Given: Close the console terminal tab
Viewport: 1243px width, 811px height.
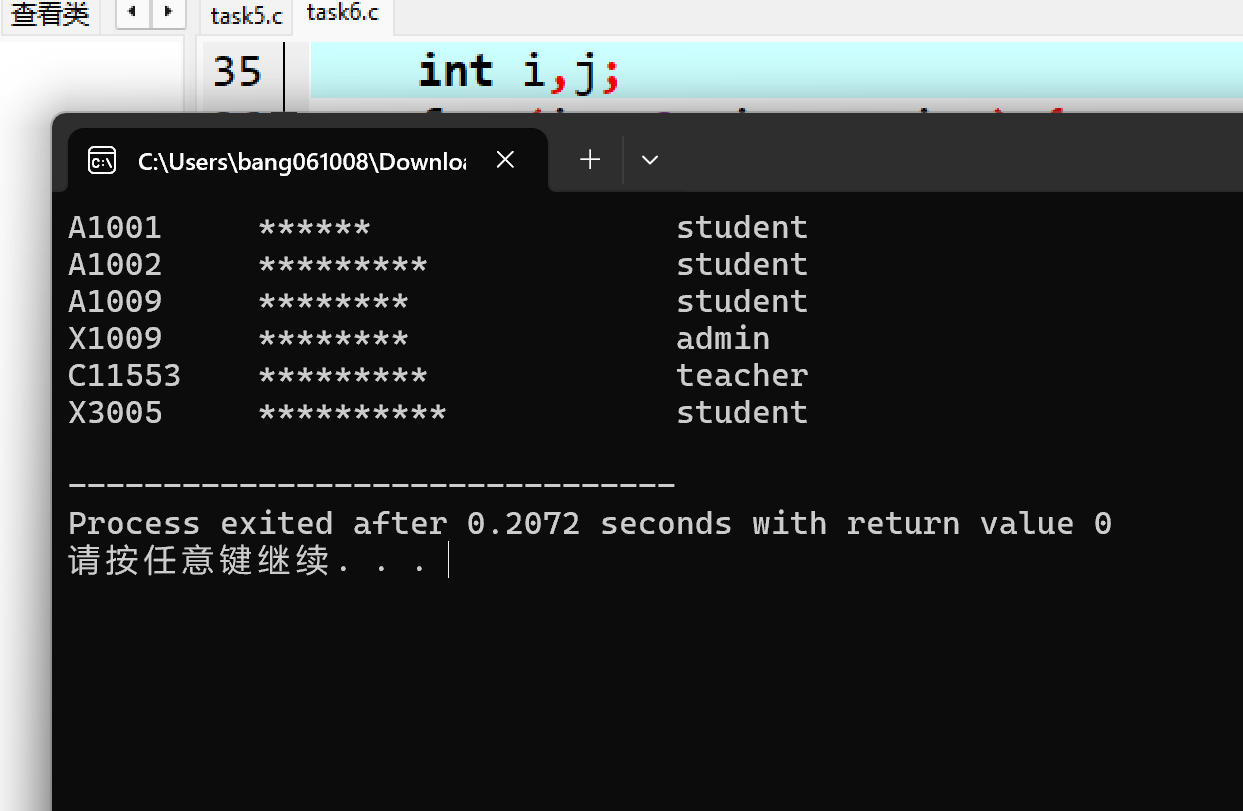Looking at the screenshot, I should click(x=505, y=160).
